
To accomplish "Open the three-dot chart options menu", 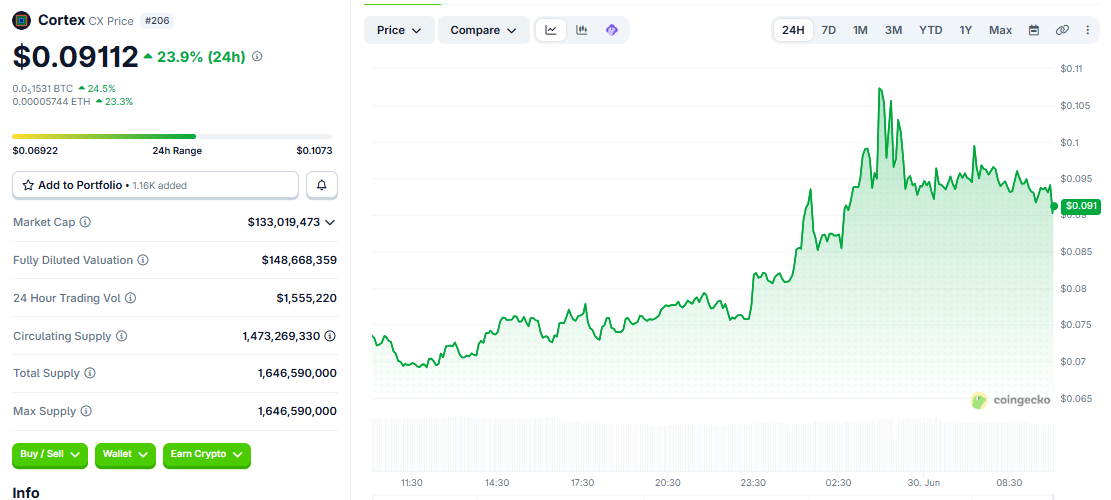I will tap(1088, 30).
